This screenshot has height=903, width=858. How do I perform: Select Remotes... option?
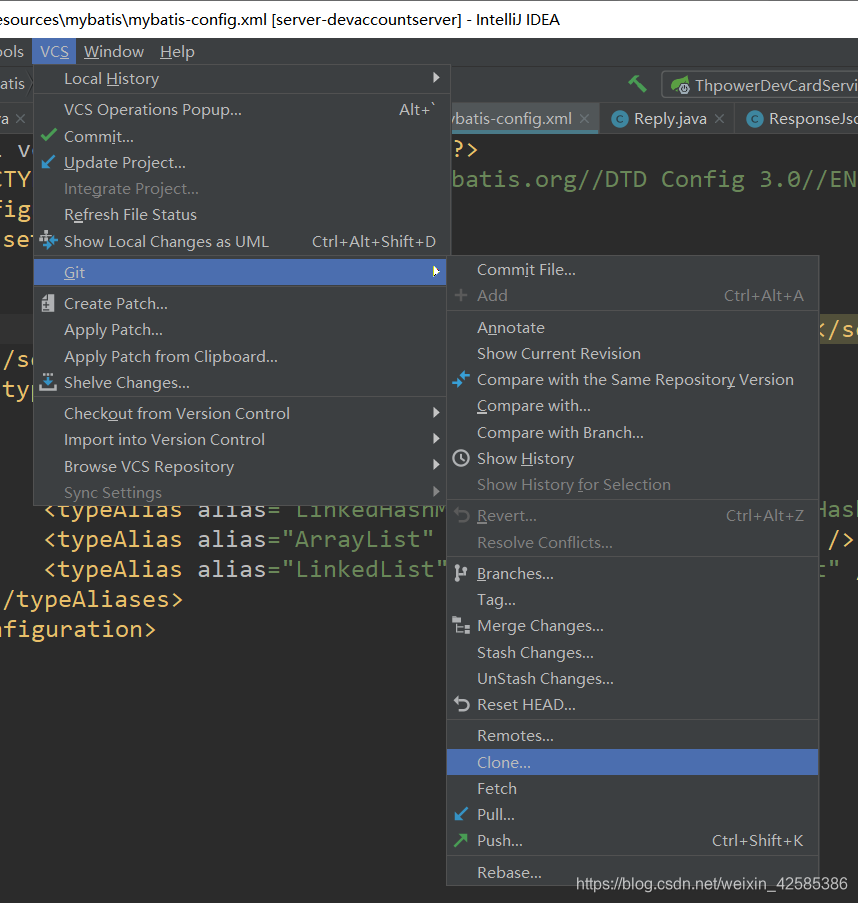(632, 735)
